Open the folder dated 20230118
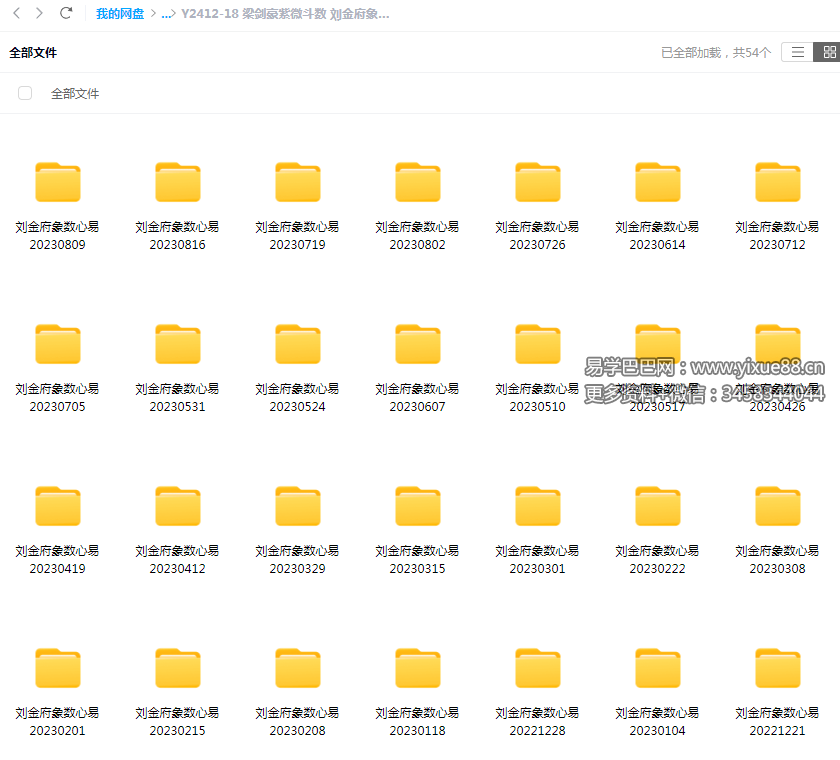 [x=418, y=669]
